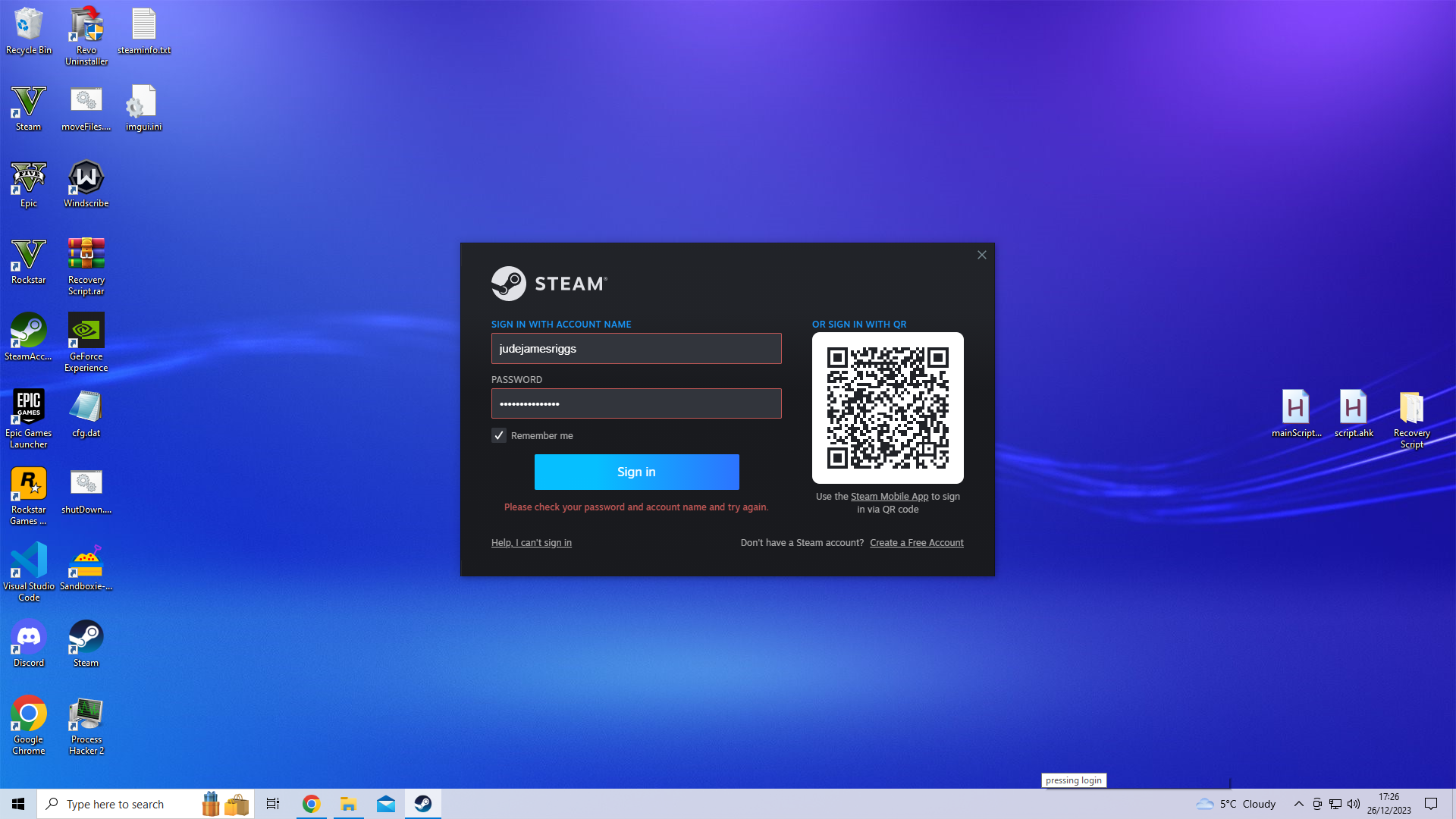Image resolution: width=1456 pixels, height=819 pixels.
Task: Open the Create a Free Account link
Action: 916,543
